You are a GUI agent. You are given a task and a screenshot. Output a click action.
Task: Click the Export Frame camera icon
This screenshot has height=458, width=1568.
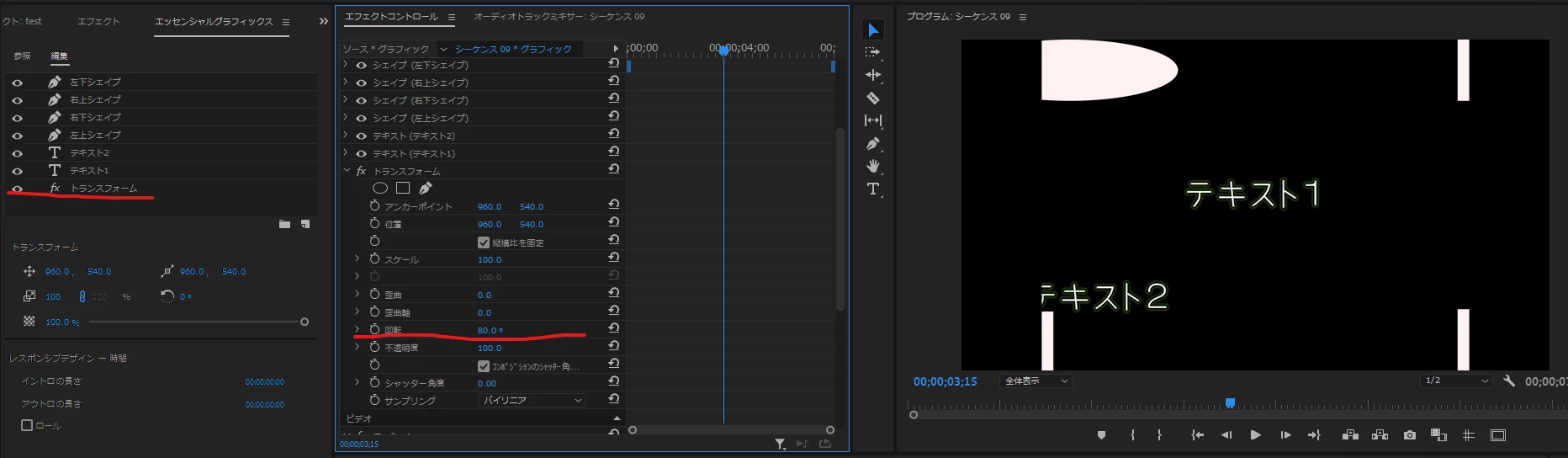[1410, 435]
